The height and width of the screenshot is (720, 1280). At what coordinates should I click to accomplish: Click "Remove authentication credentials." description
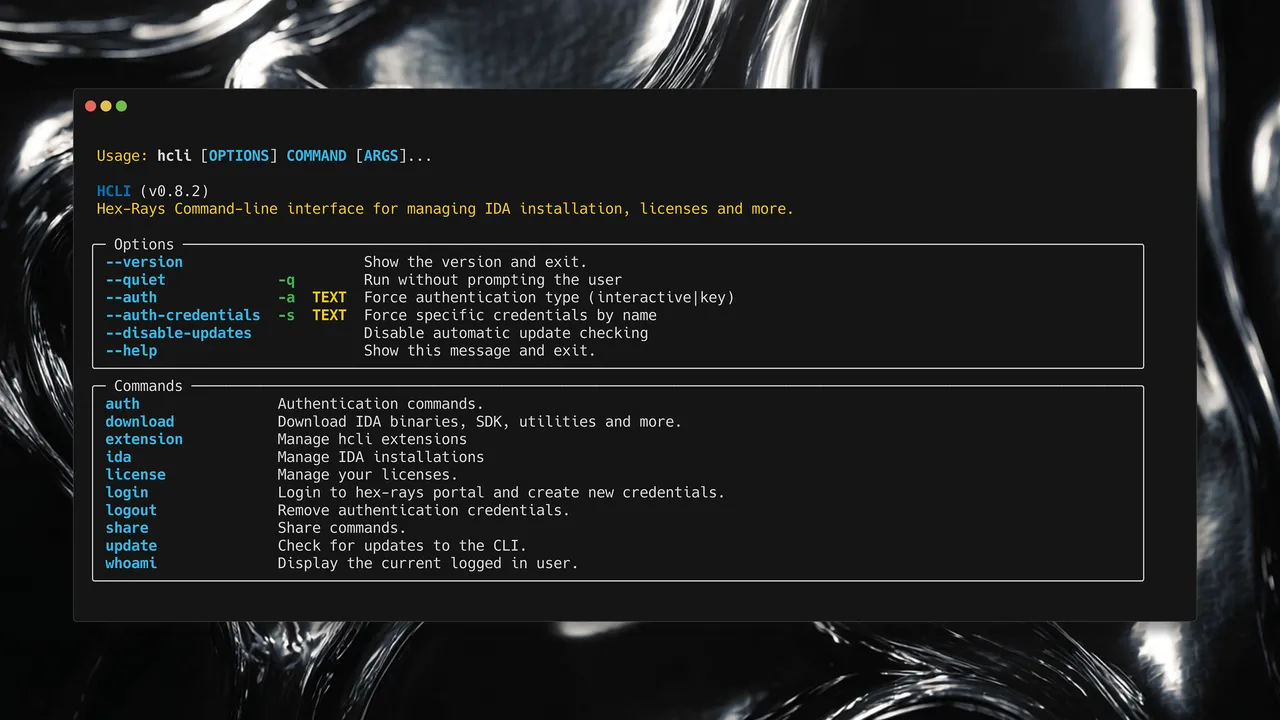click(x=424, y=510)
